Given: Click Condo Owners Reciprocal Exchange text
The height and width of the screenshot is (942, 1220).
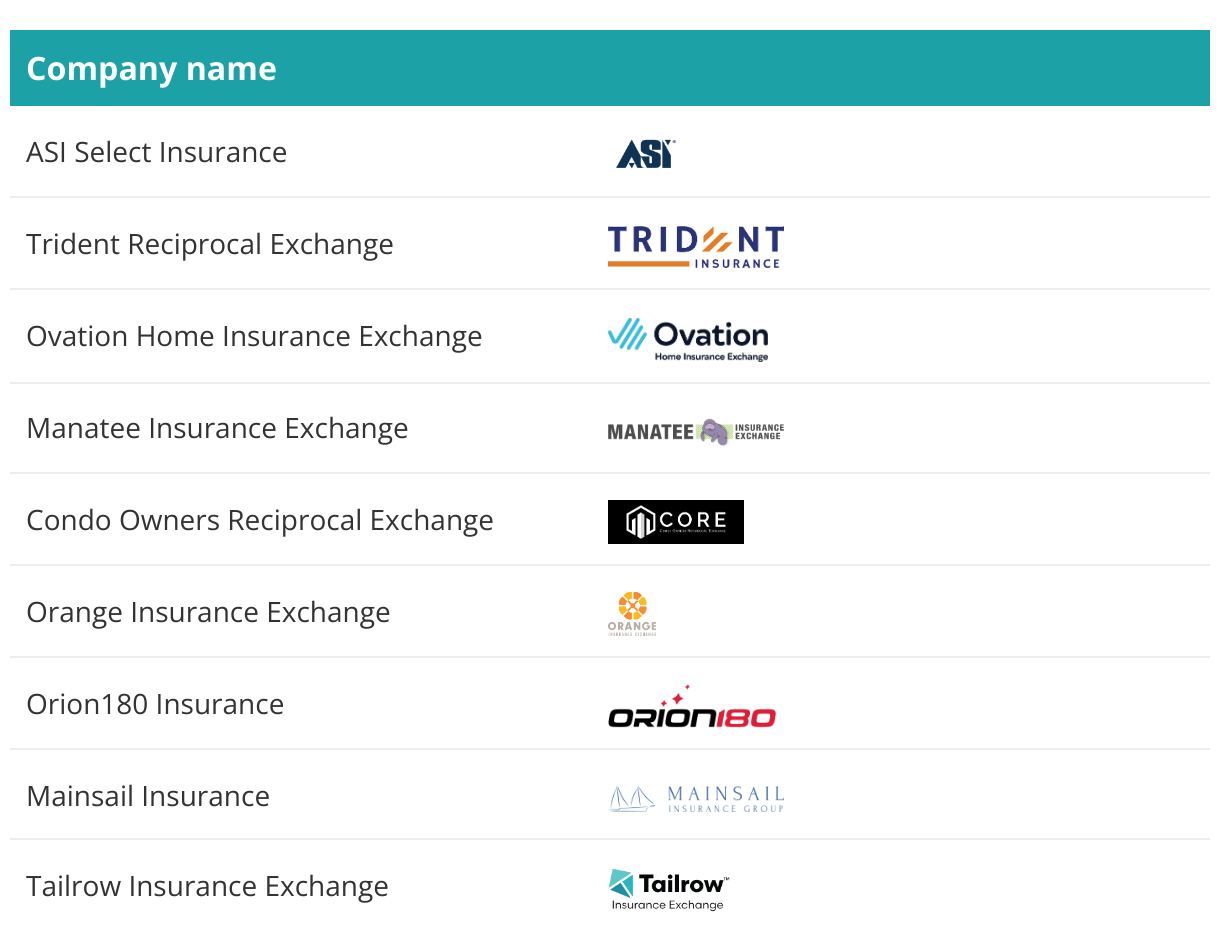Looking at the screenshot, I should point(259,520).
